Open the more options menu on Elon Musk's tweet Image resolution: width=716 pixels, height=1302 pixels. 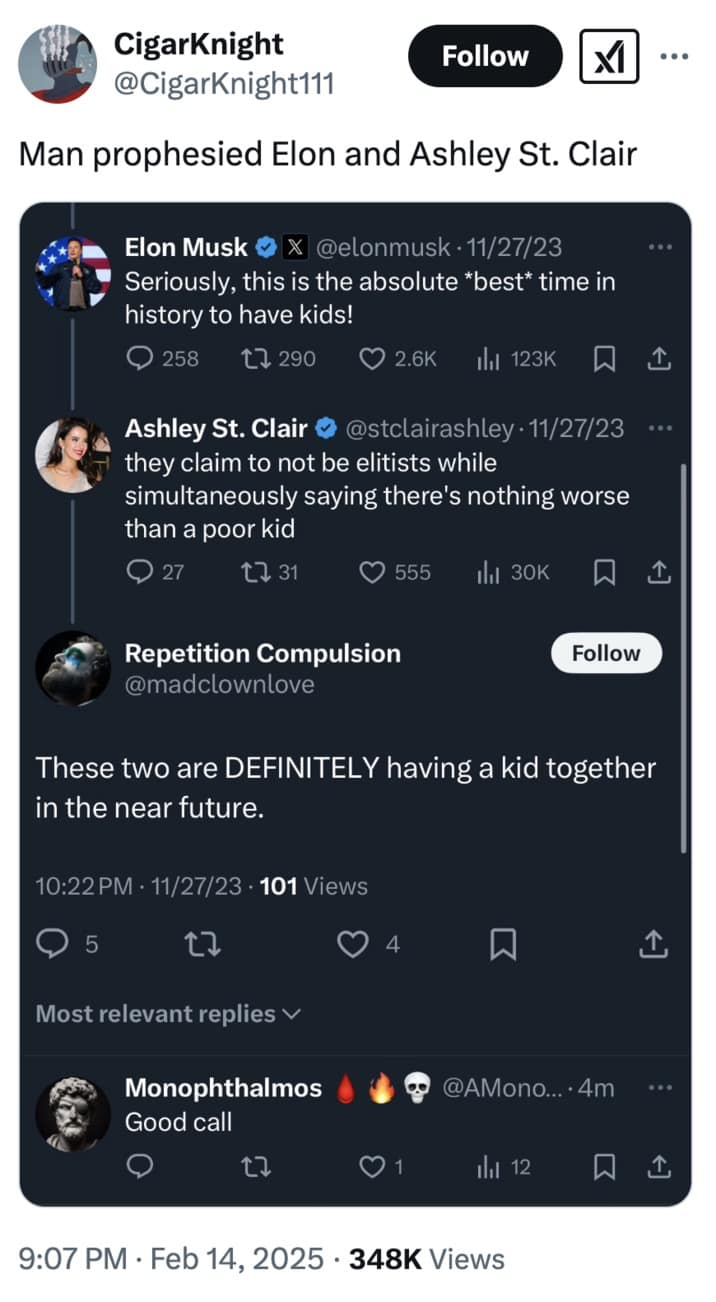click(x=661, y=245)
